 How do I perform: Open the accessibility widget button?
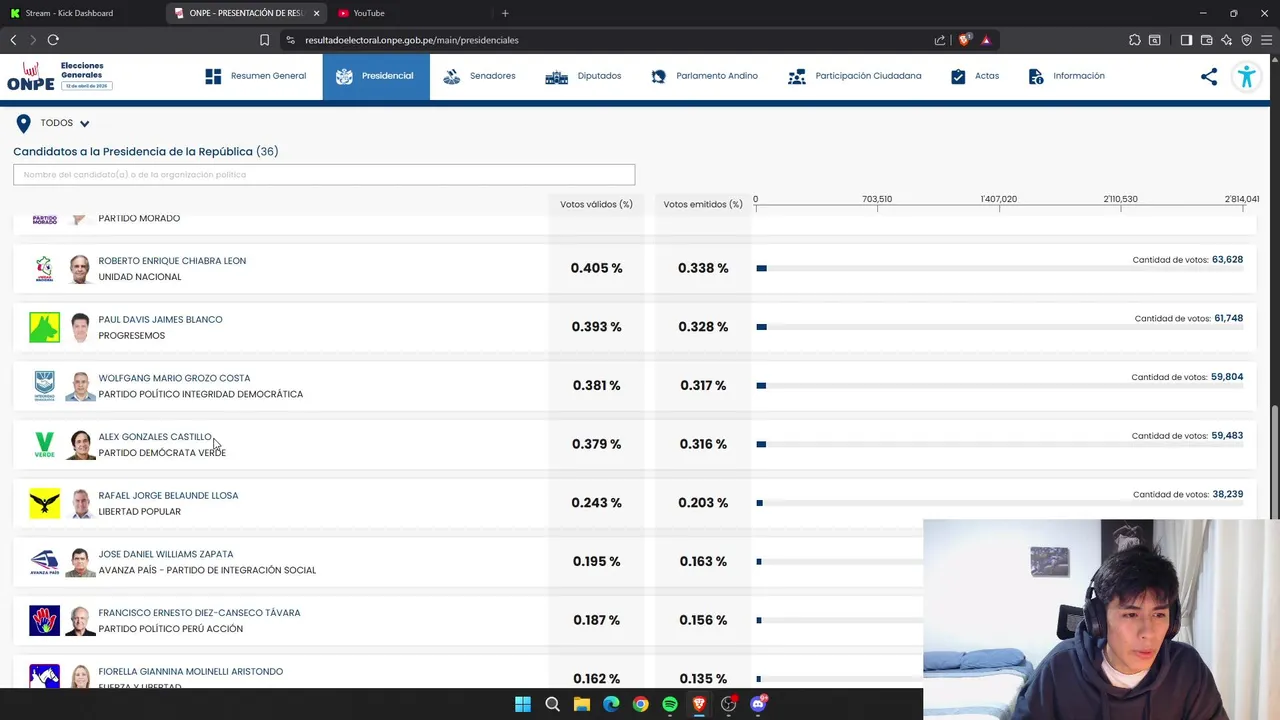pyautogui.click(x=1246, y=76)
